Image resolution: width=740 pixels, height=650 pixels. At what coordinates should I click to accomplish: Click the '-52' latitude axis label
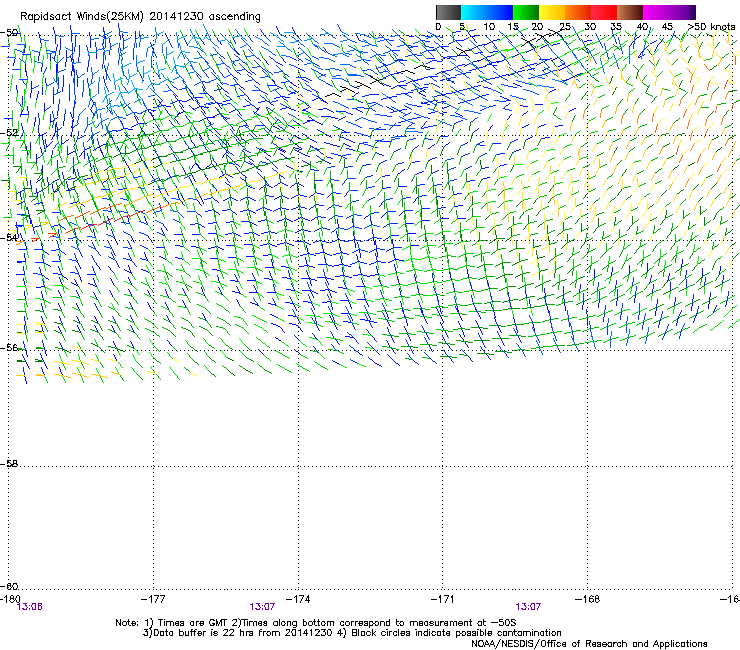tap(9, 133)
